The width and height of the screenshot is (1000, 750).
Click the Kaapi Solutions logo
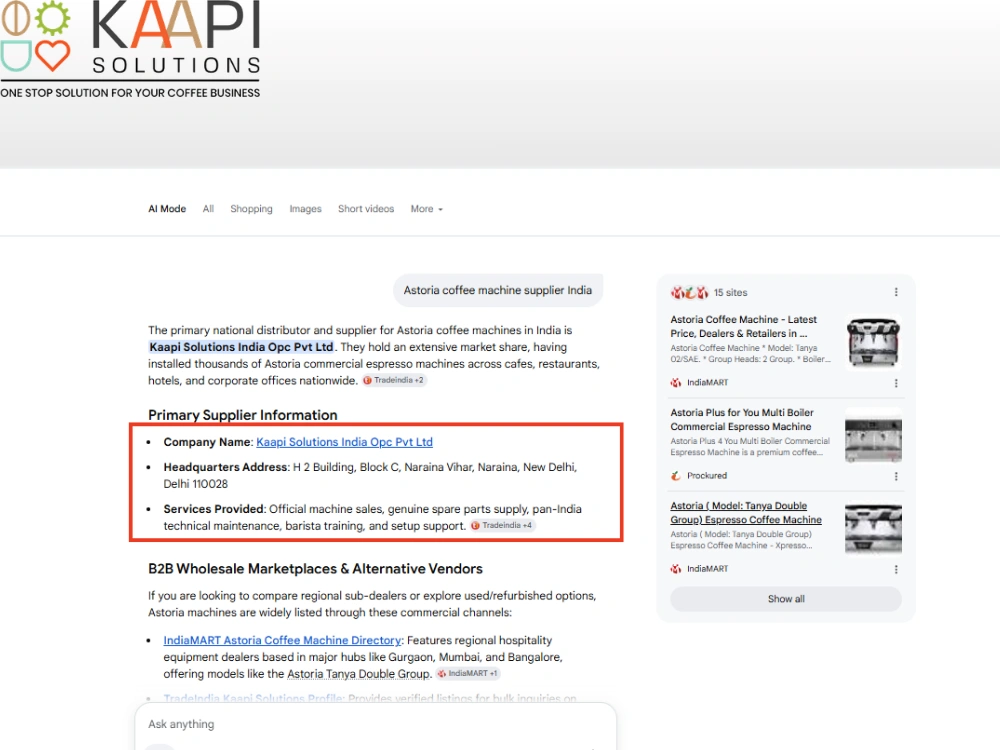(131, 50)
